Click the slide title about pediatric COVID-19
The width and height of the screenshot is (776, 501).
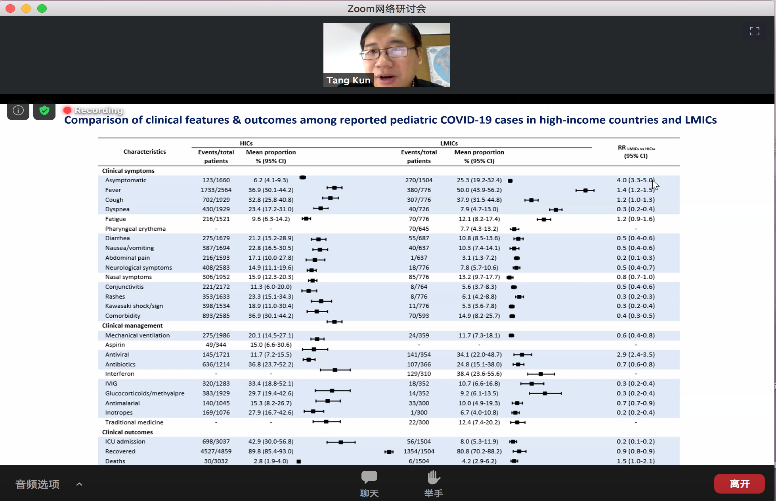(390, 120)
